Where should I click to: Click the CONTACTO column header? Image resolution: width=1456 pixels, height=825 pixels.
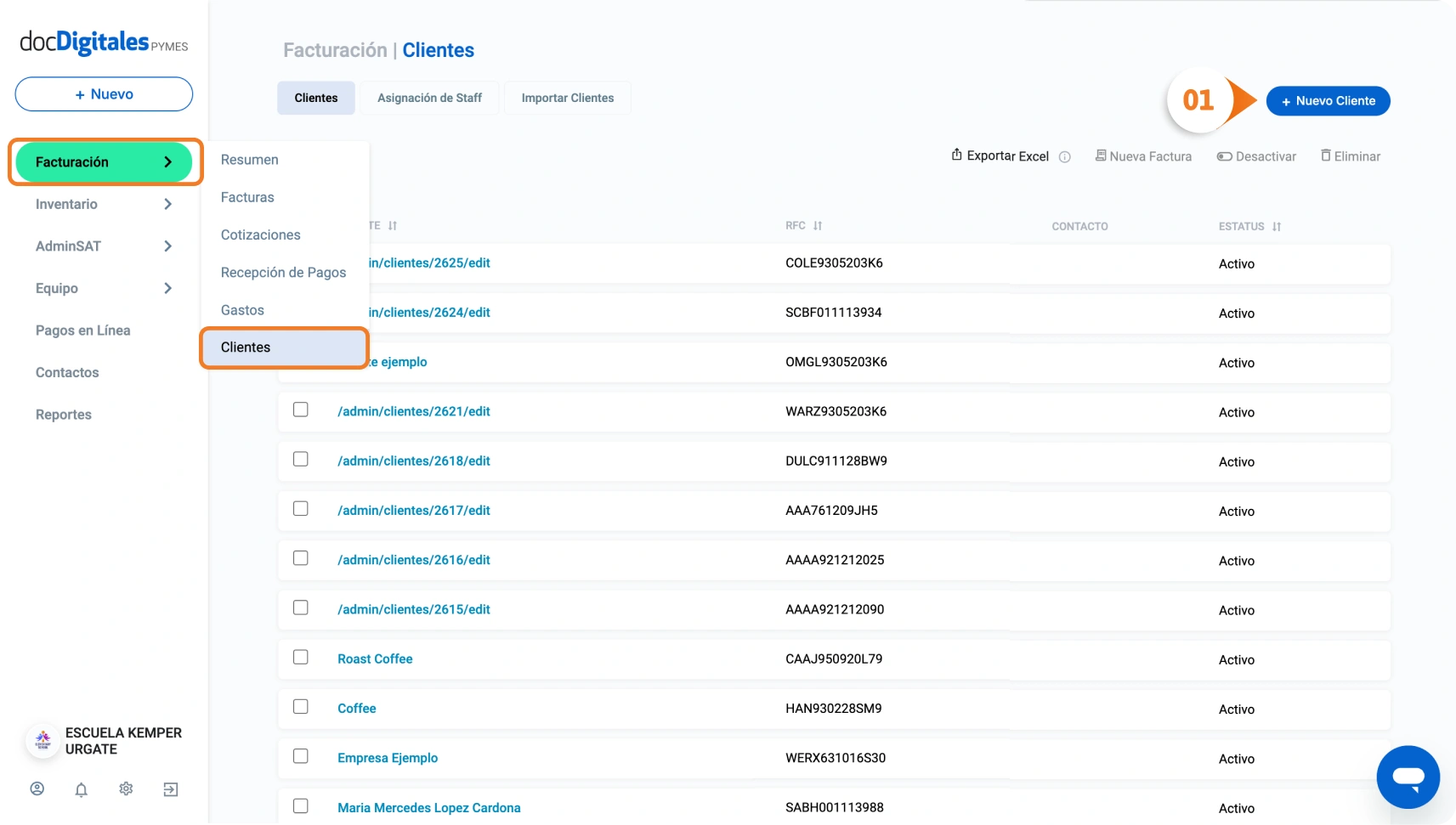(1079, 227)
